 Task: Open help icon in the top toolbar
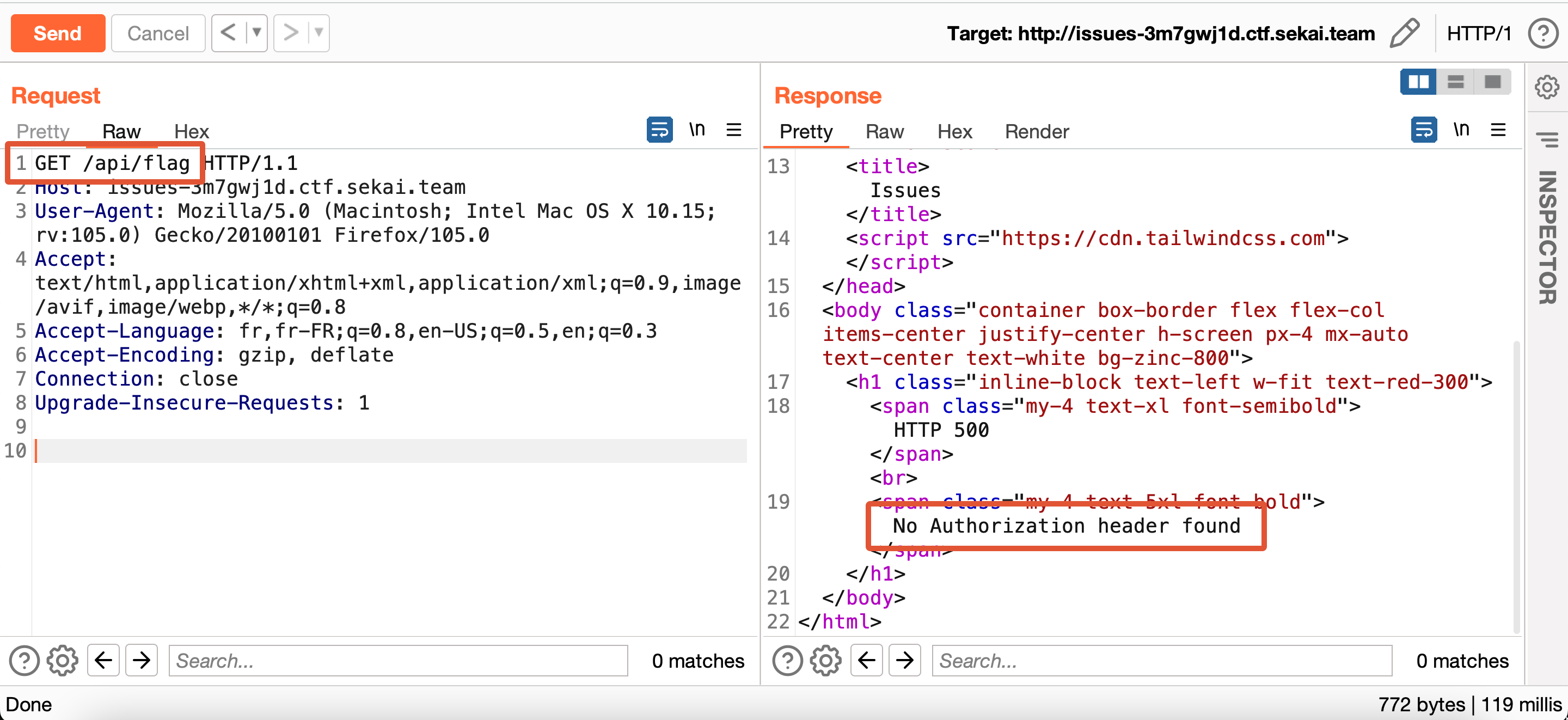coord(1543,34)
